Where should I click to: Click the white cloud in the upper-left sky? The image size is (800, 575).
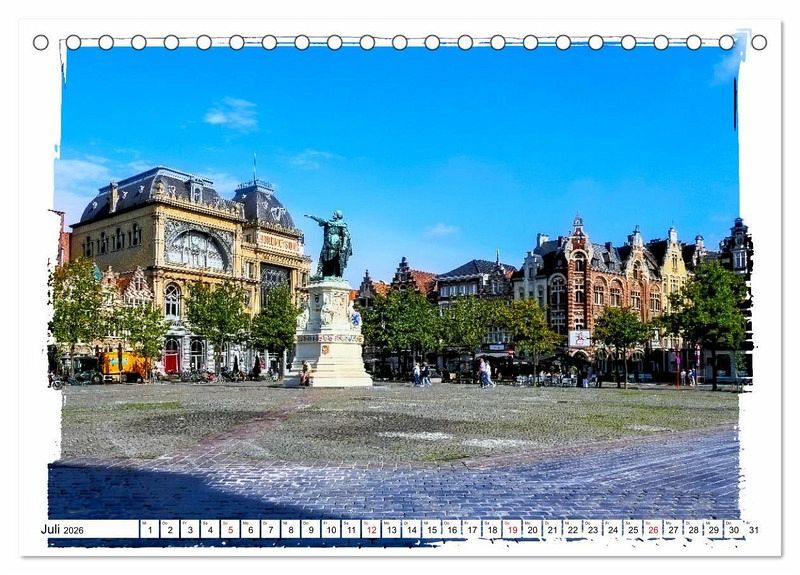point(232,114)
